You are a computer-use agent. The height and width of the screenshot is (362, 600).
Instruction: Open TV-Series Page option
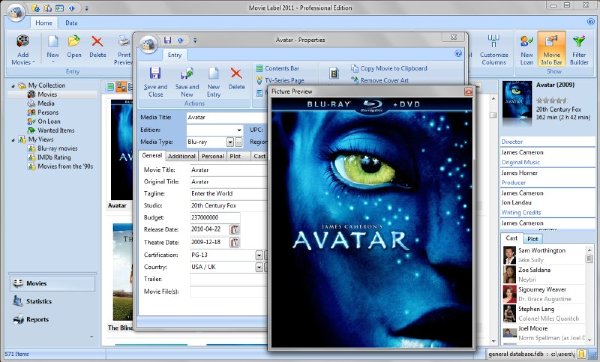280,80
